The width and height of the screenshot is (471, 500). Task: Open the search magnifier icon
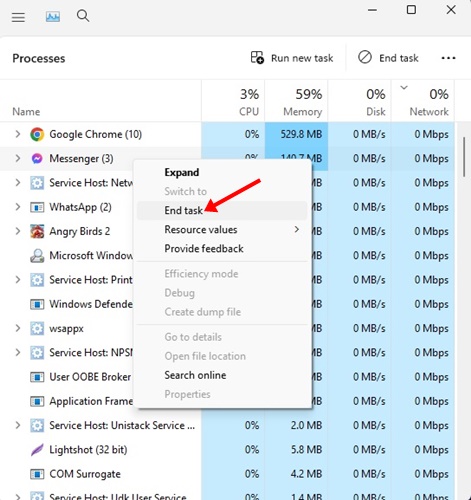click(x=83, y=16)
